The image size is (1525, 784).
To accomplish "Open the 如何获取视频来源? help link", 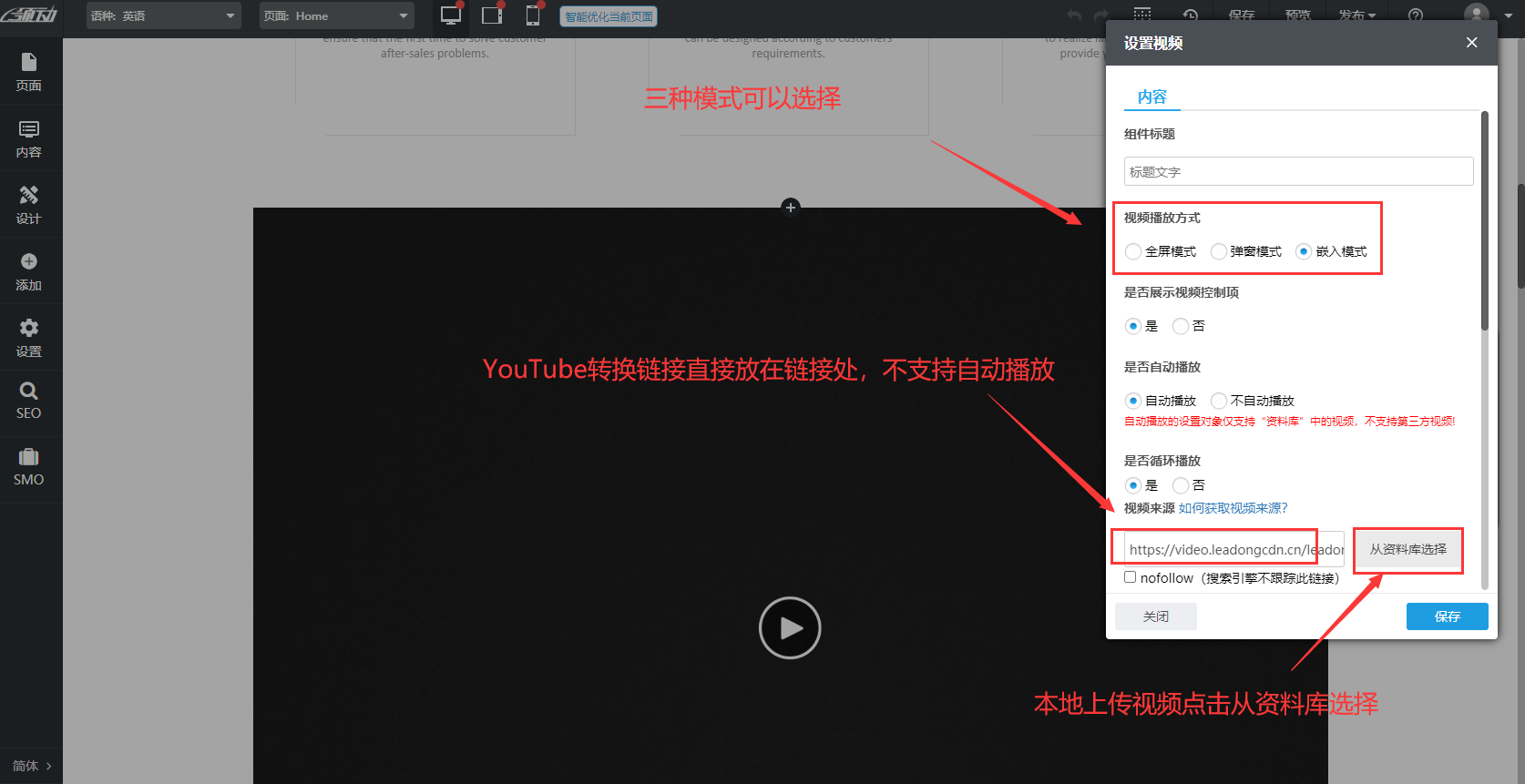I will [1233, 508].
